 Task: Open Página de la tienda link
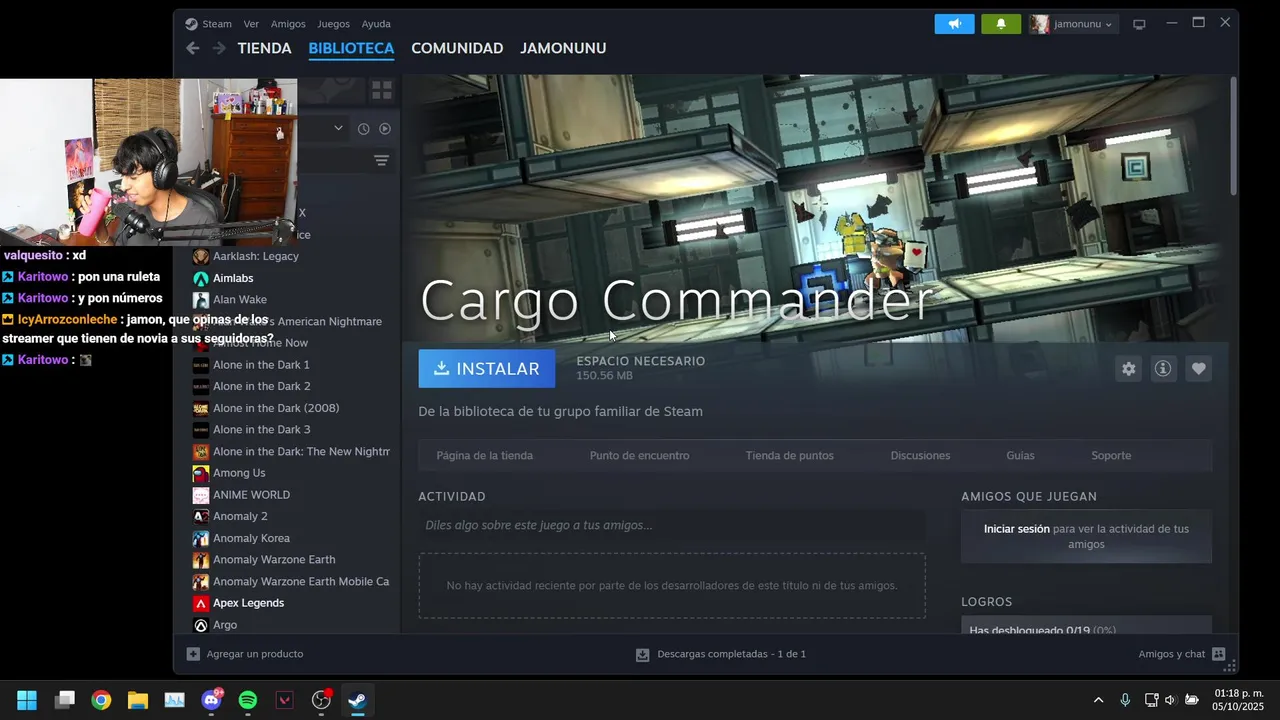point(484,456)
